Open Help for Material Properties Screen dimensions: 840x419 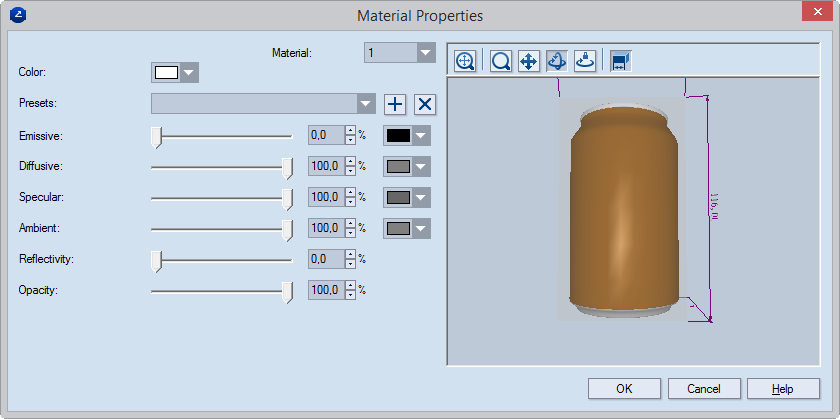click(x=783, y=388)
